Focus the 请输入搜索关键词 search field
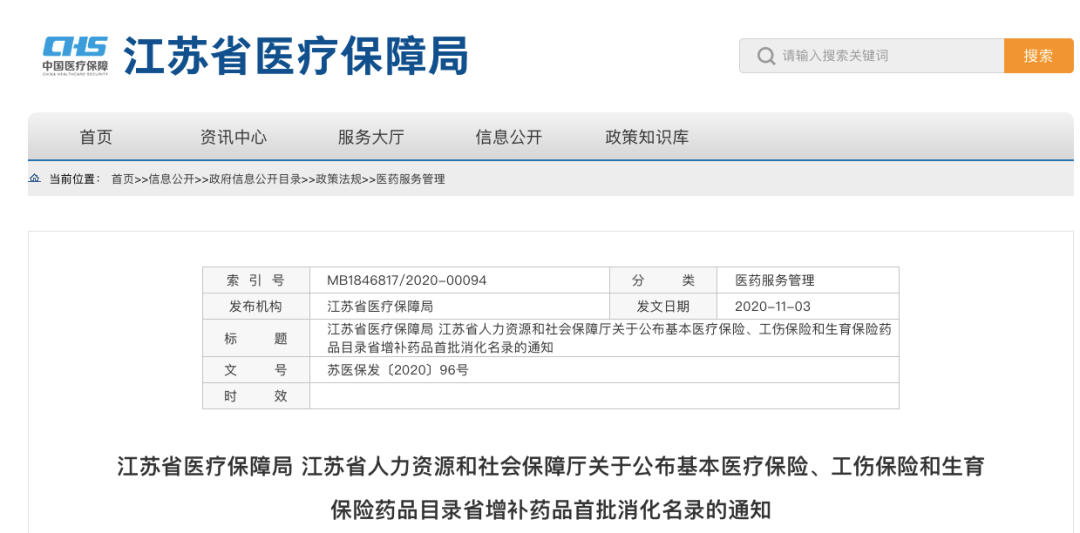 (x=871, y=56)
